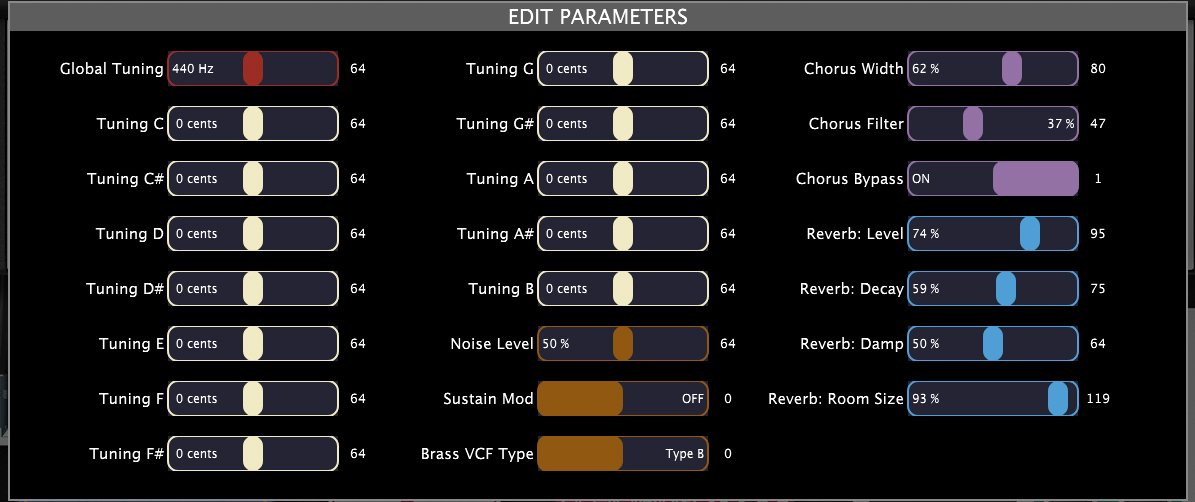Click the Tuning F# slider
The image size is (1195, 502).
point(253,454)
